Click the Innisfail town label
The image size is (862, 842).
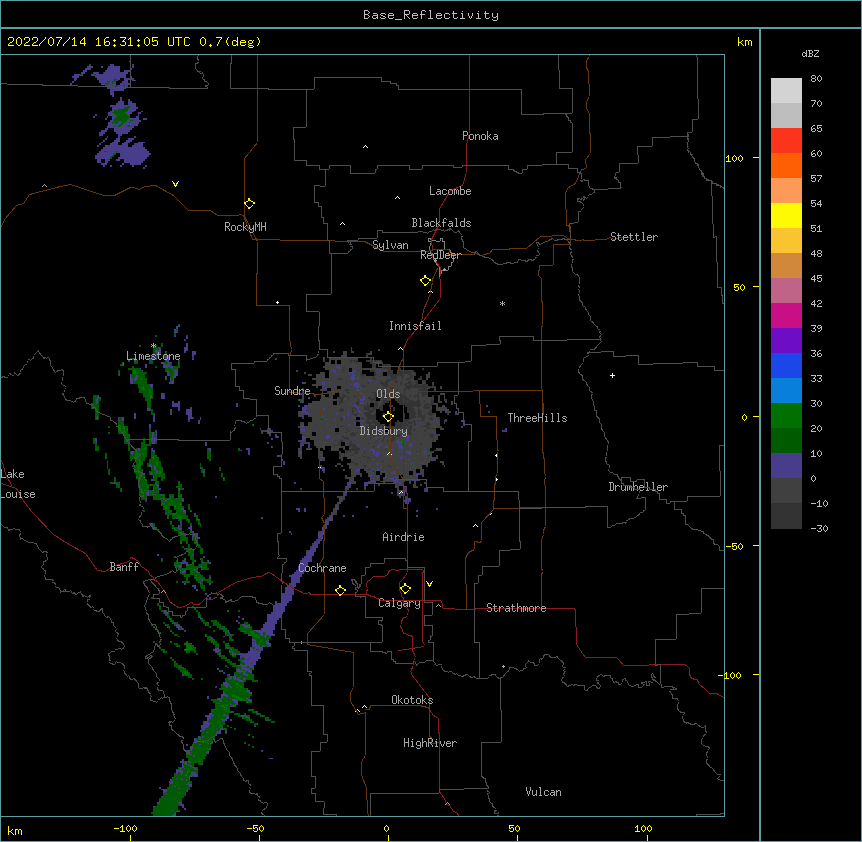(415, 326)
